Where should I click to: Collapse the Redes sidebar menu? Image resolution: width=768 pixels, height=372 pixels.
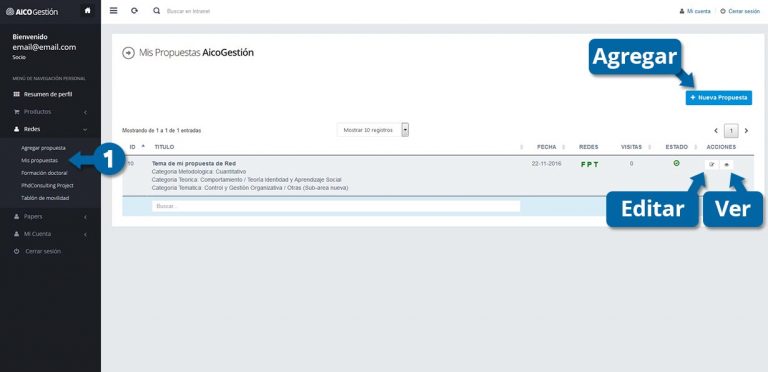[x=50, y=129]
